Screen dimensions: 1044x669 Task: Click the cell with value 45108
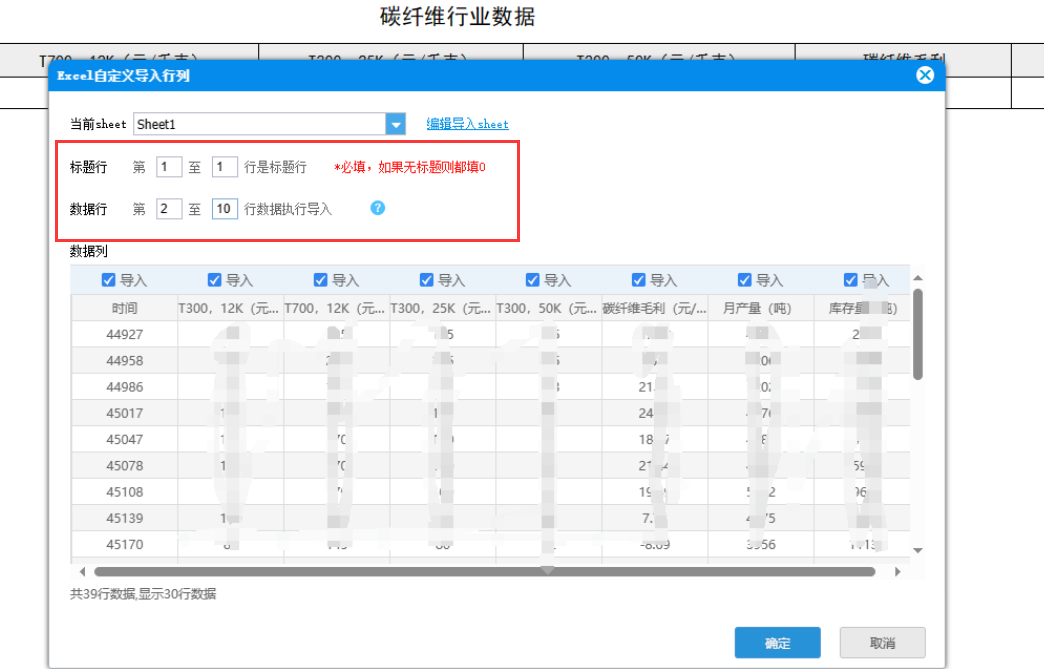tap(125, 492)
